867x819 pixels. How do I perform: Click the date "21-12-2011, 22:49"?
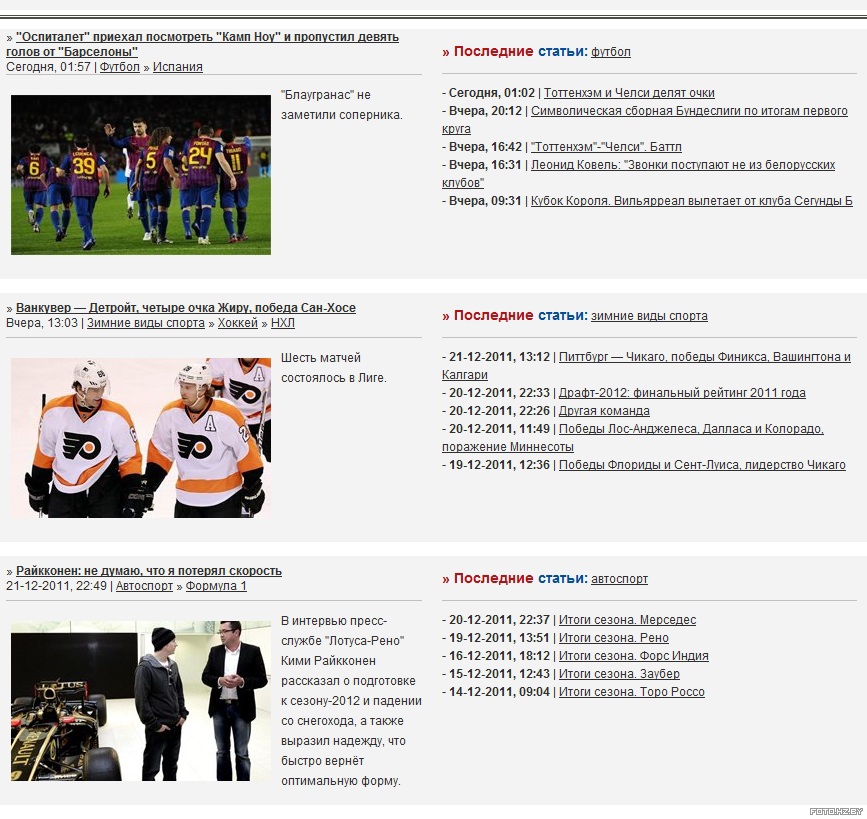pyautogui.click(x=56, y=586)
